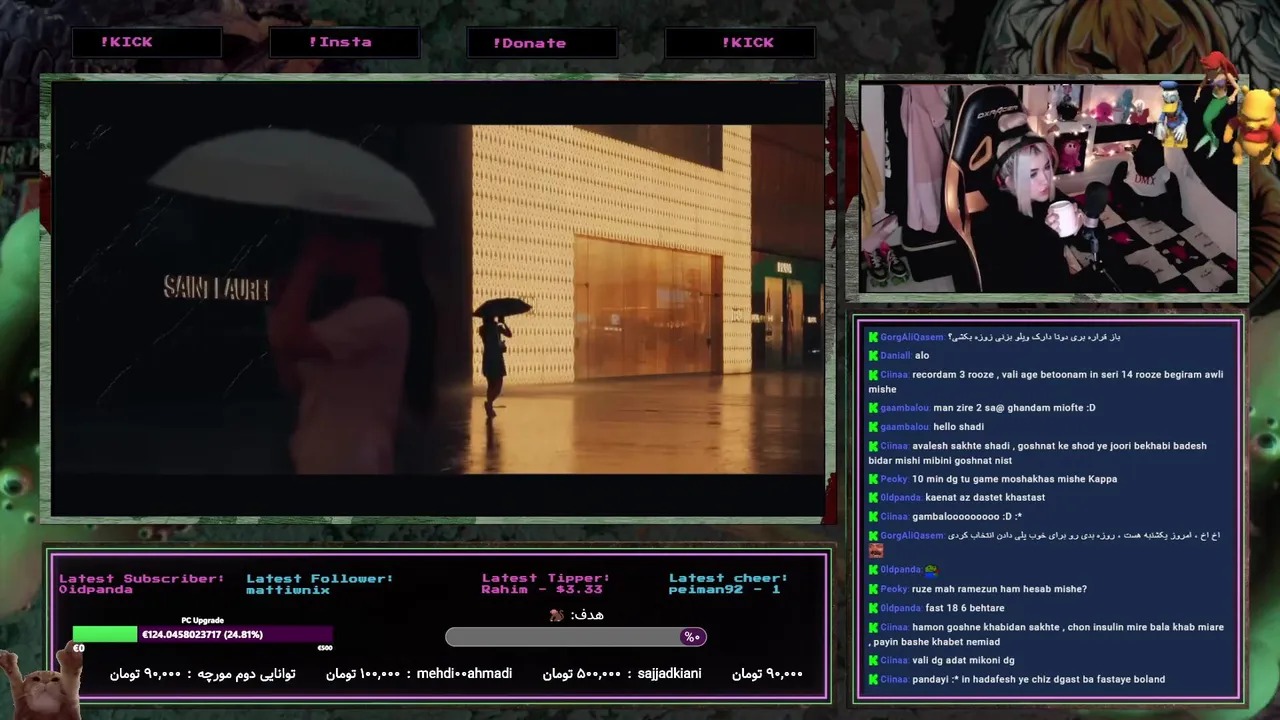Click the "Latest Follower: mattiwnix" text
Image resolution: width=1280 pixels, height=720 pixels.
tap(320, 584)
